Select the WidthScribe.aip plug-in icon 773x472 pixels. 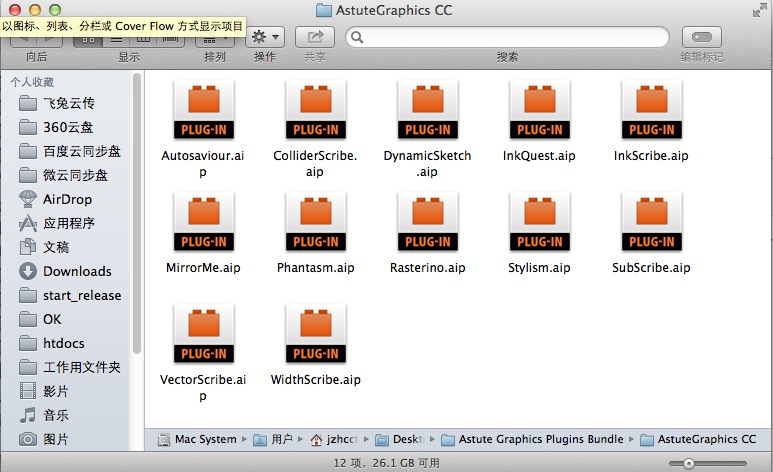[316, 333]
